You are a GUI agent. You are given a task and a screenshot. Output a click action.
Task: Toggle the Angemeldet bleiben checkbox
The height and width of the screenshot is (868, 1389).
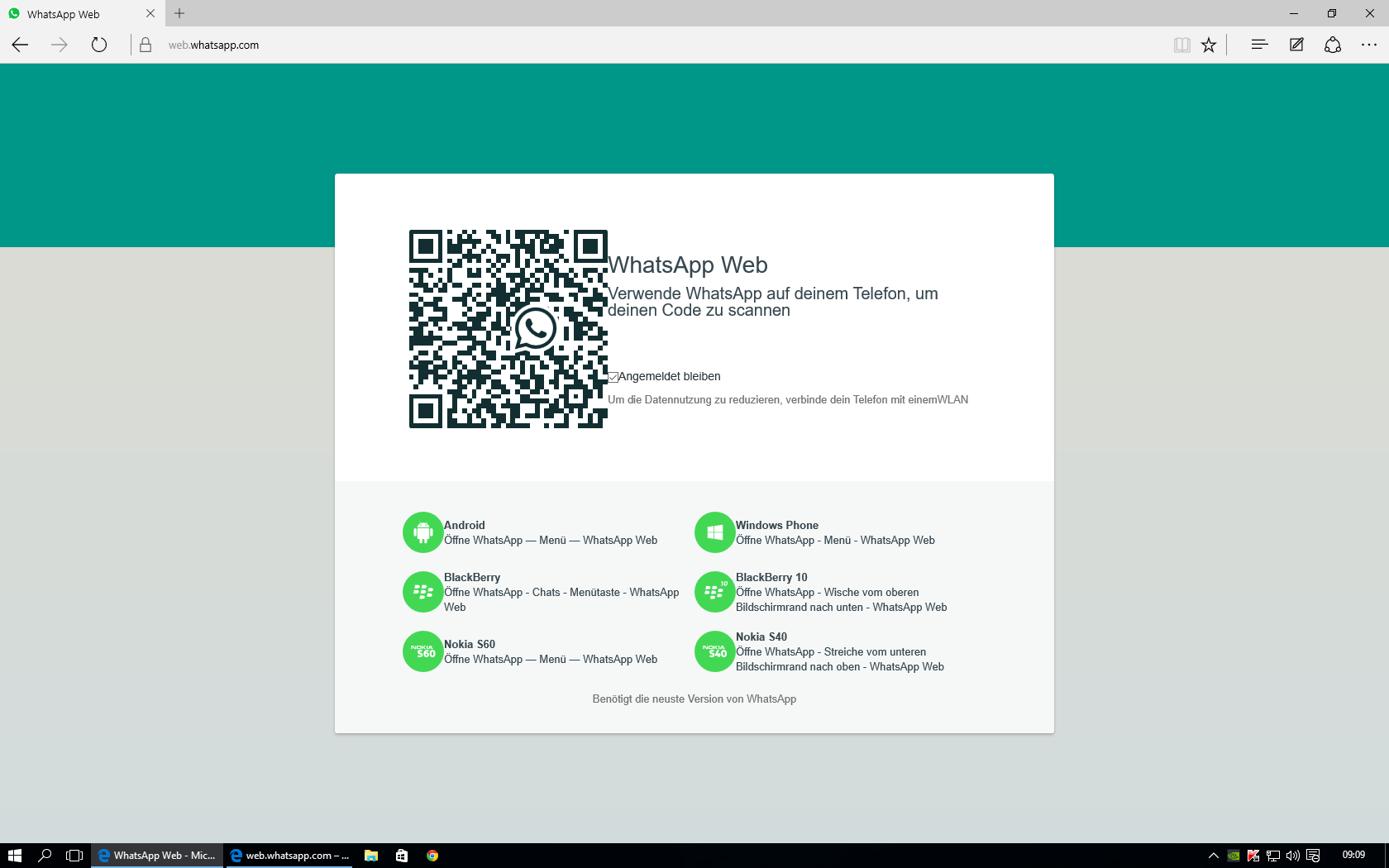(613, 377)
